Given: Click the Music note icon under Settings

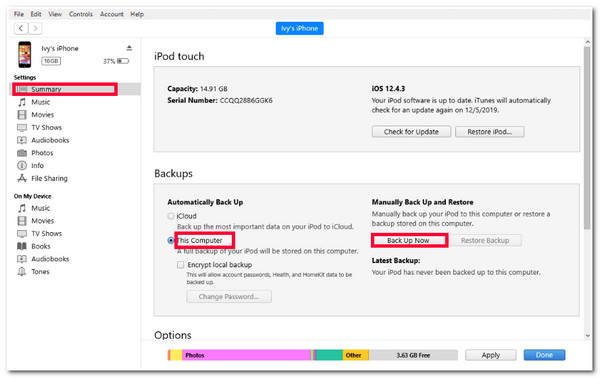Looking at the screenshot, I should tap(22, 102).
